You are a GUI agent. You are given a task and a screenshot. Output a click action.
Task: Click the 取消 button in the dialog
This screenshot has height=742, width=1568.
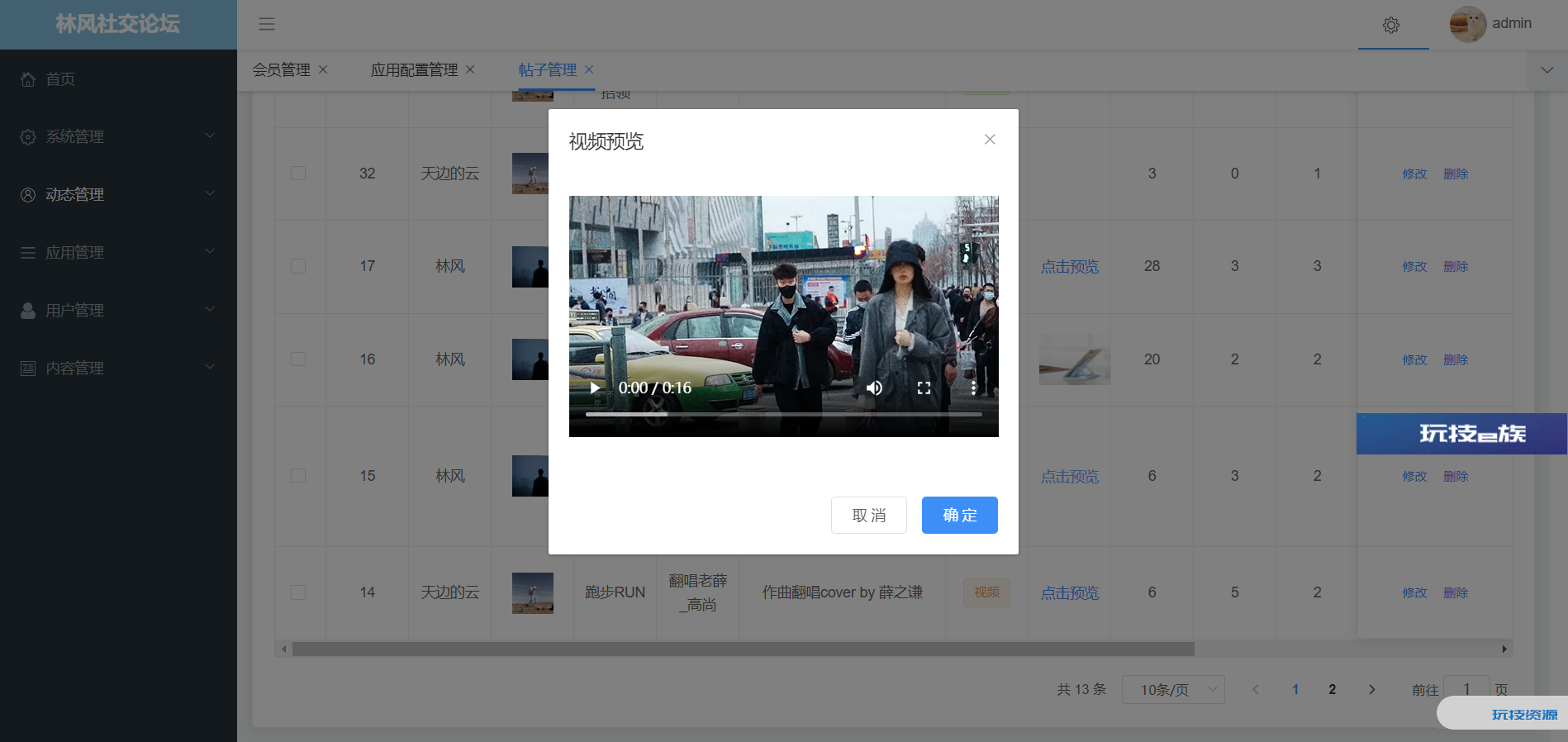point(869,515)
